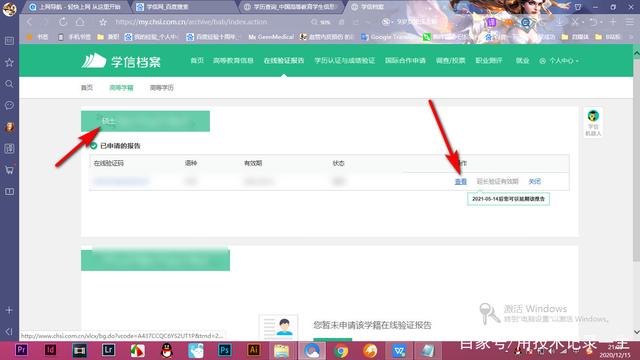Click 关闭 link in report row
Screen dimensions: 640x360
click(x=535, y=181)
